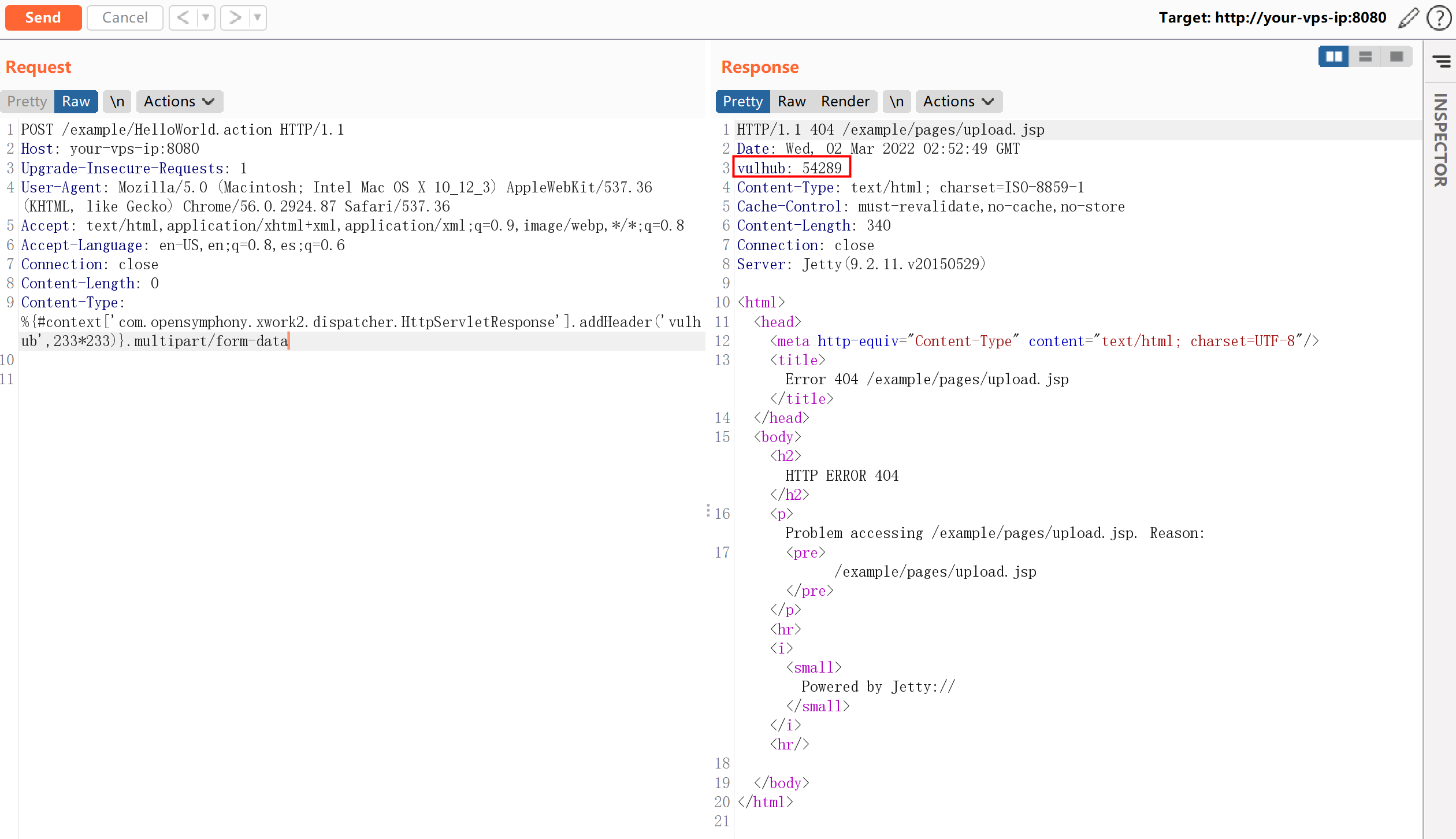Switch request view to Pretty tab

click(27, 102)
